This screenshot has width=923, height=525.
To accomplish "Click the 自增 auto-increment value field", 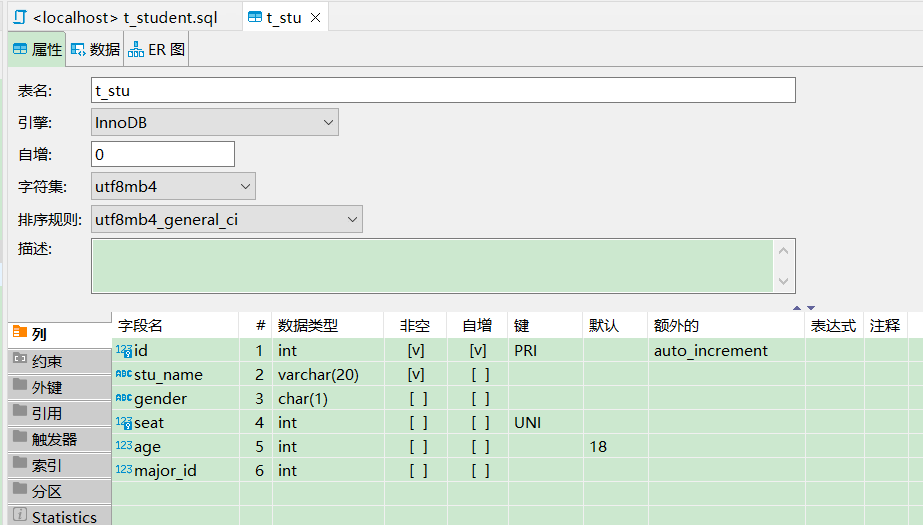I will coord(163,154).
